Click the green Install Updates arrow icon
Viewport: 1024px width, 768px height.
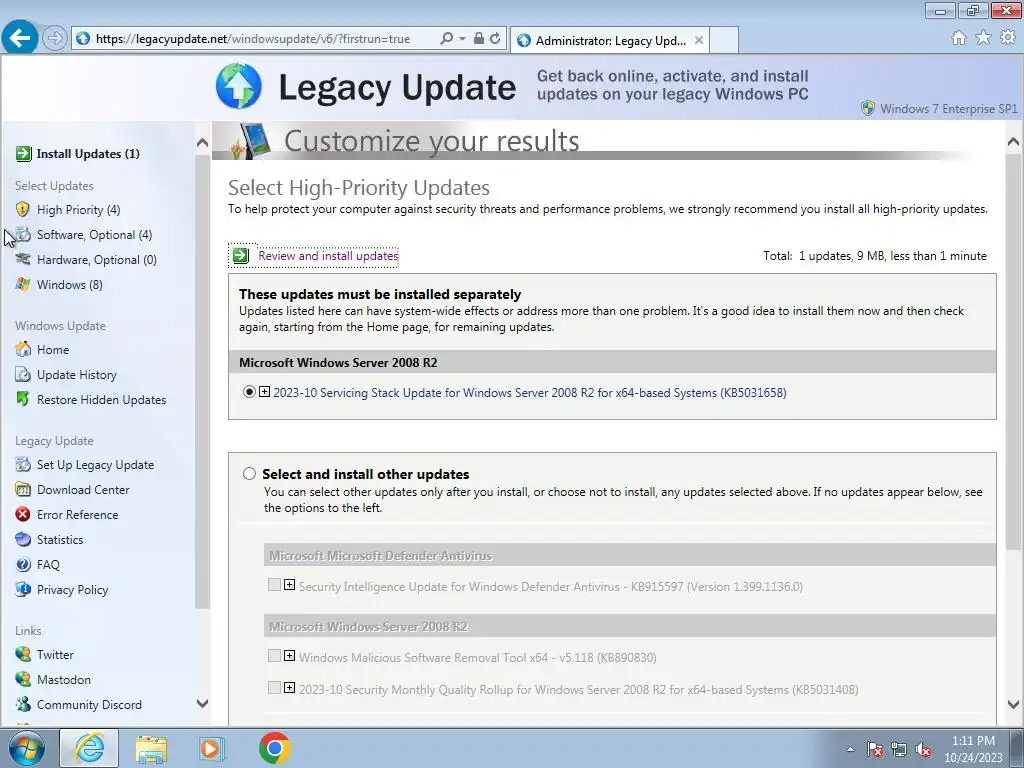24,153
